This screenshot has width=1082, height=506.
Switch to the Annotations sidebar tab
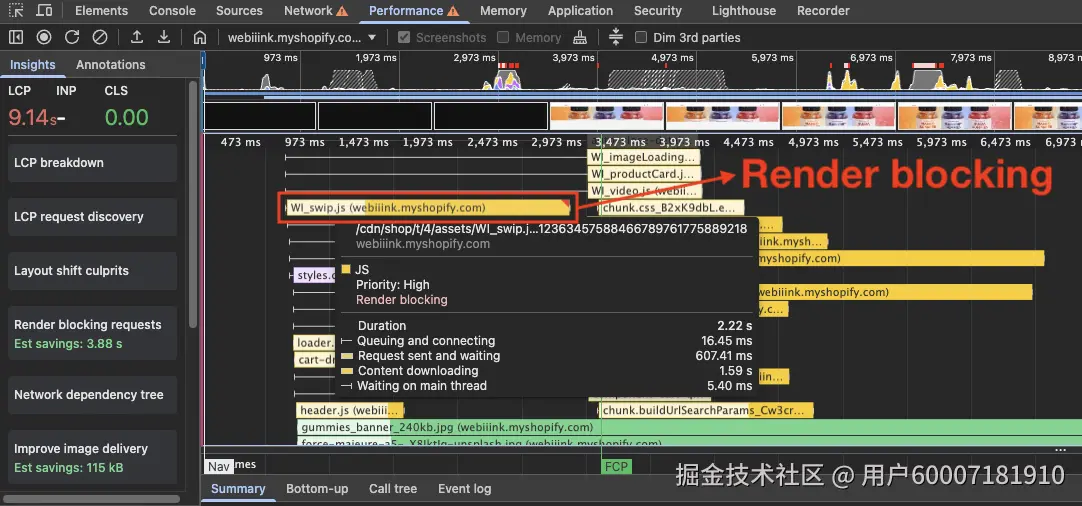110,64
